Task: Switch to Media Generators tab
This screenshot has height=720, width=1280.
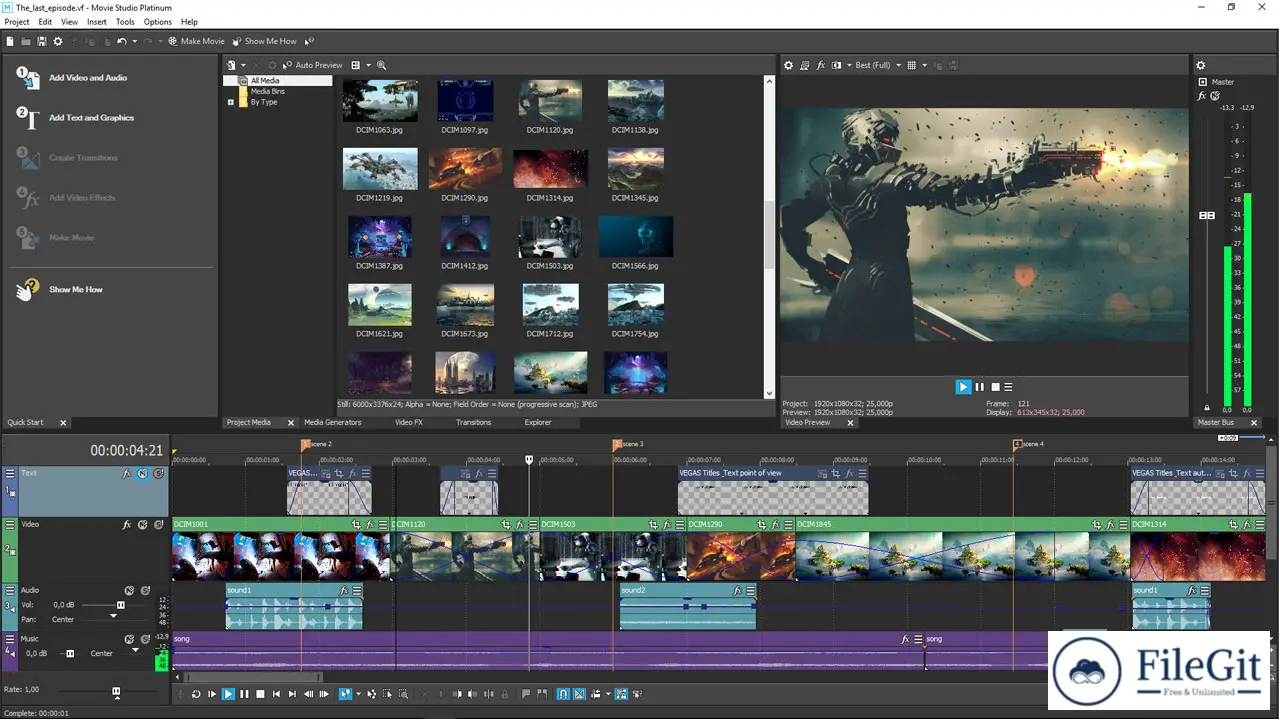Action: point(332,422)
